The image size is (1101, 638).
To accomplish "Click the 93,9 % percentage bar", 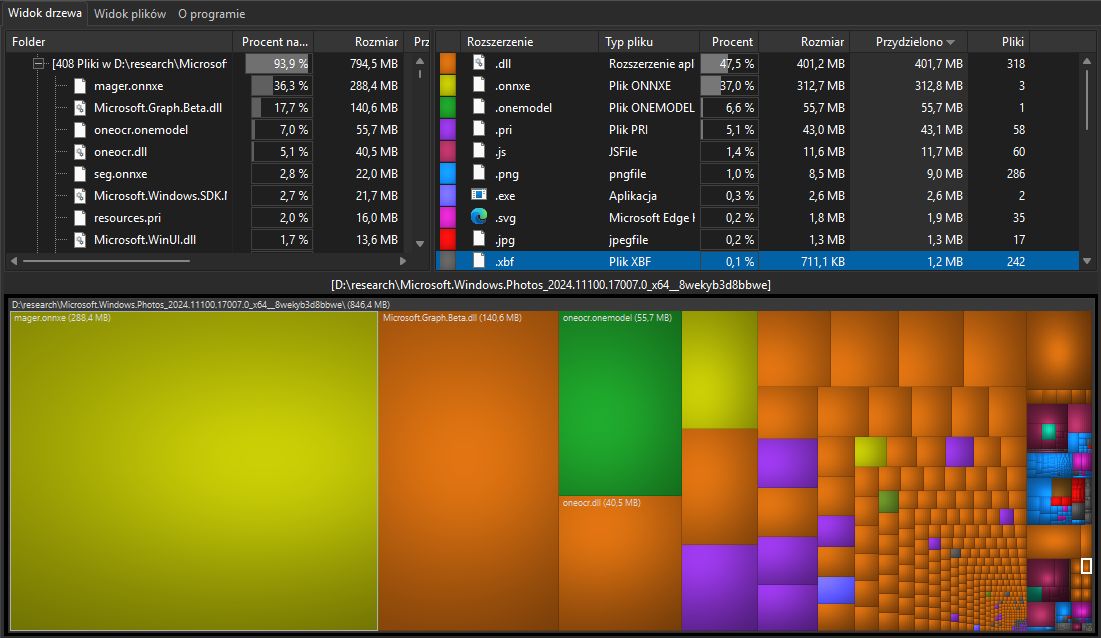I will pos(278,64).
